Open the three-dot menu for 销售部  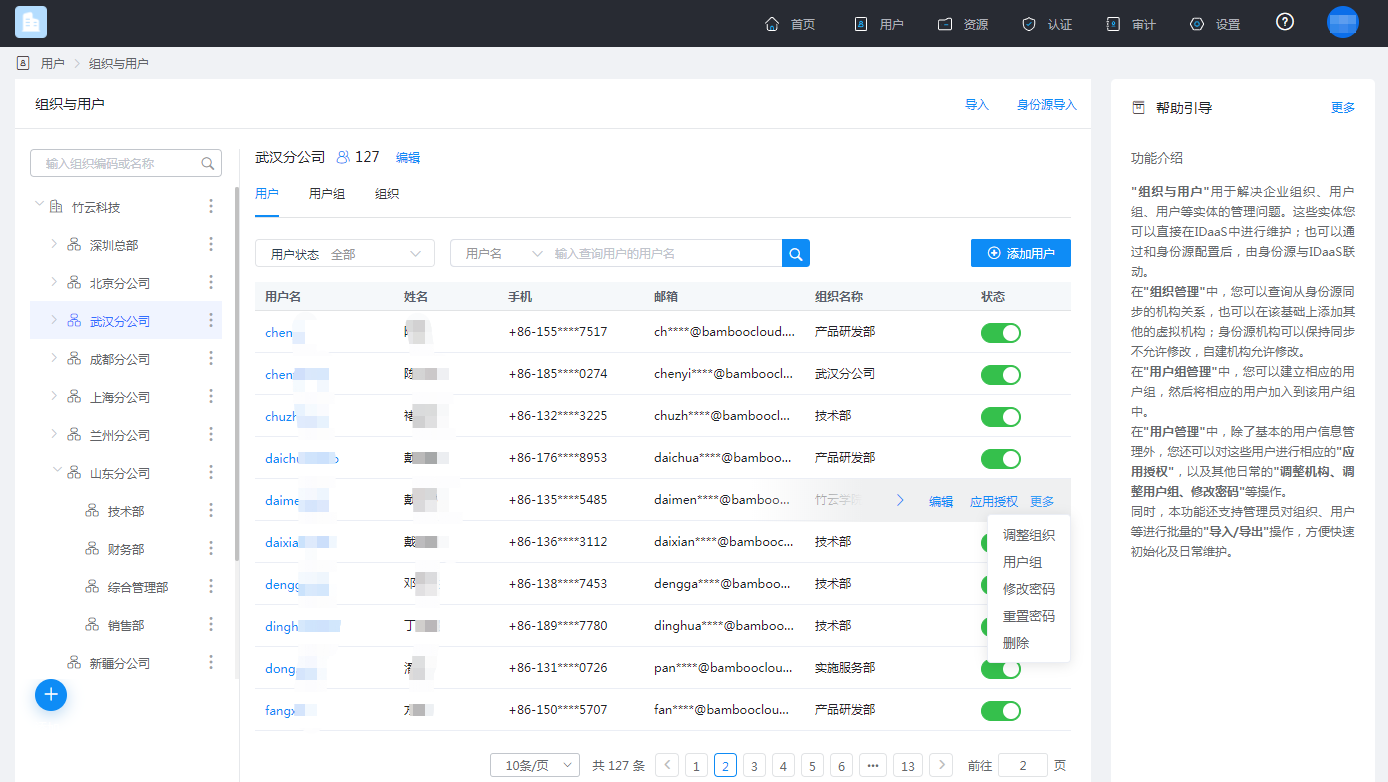tap(211, 625)
